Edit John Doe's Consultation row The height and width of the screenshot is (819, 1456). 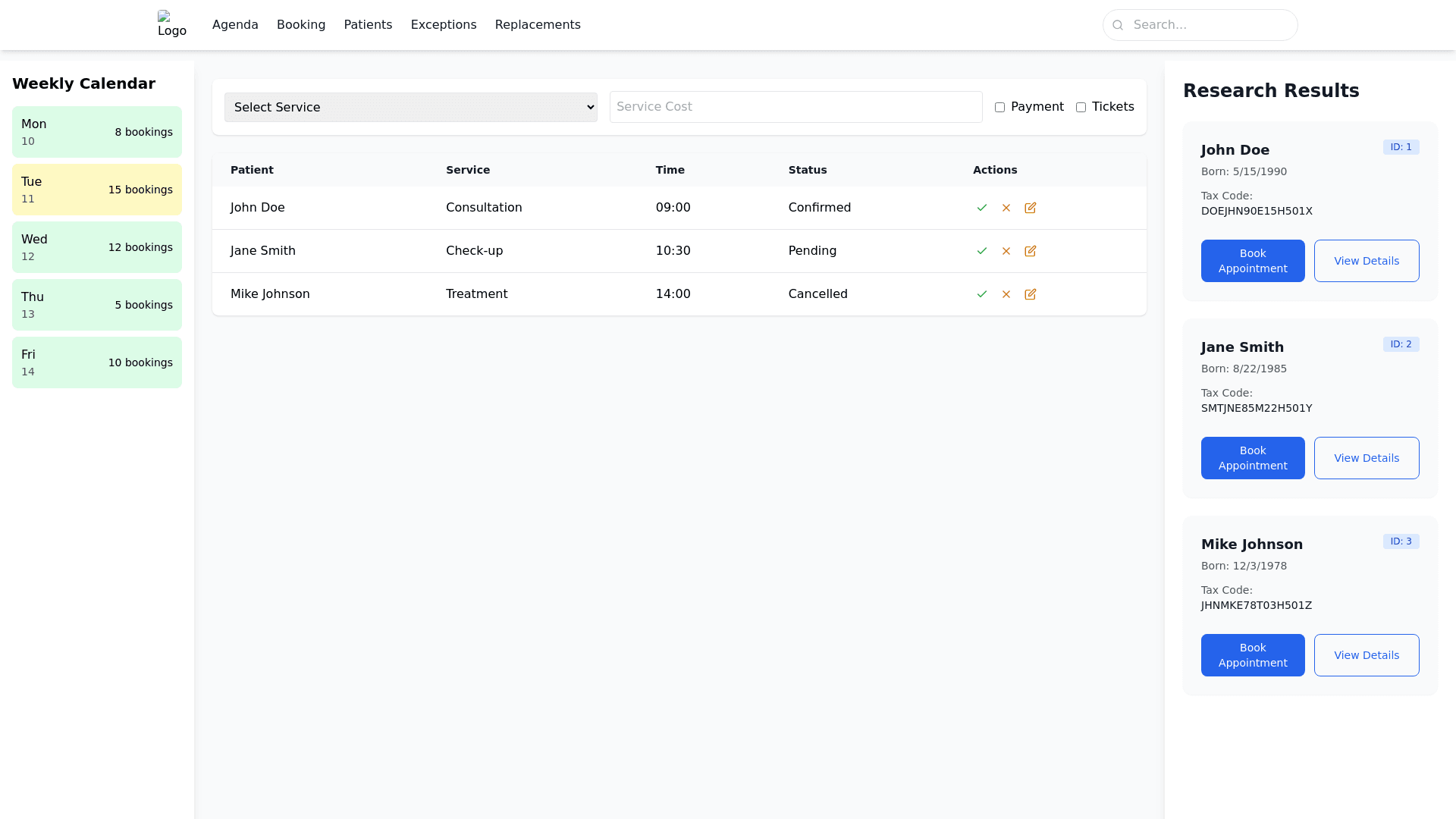coord(1030,208)
